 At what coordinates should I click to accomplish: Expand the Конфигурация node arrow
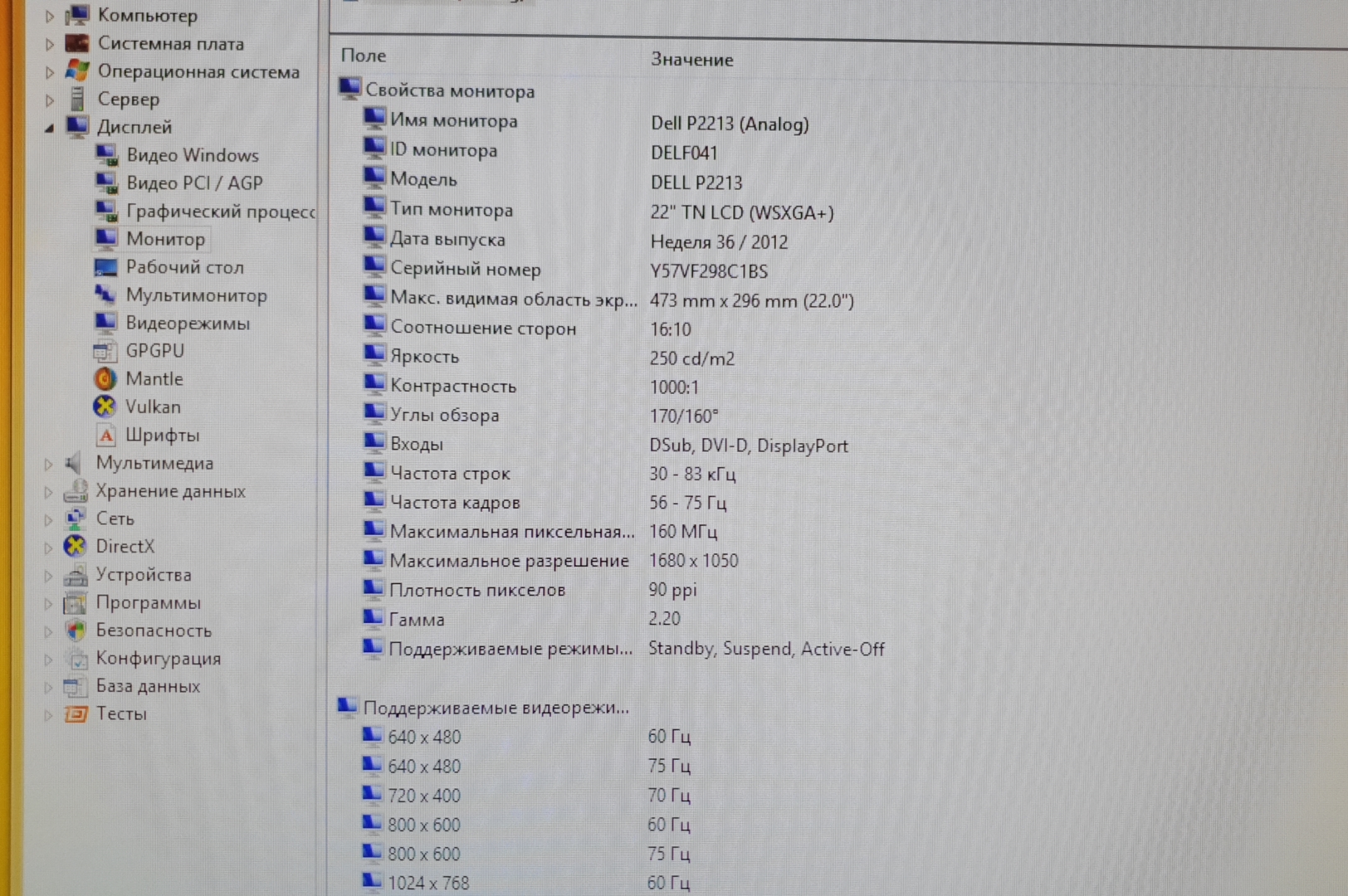[x=48, y=660]
